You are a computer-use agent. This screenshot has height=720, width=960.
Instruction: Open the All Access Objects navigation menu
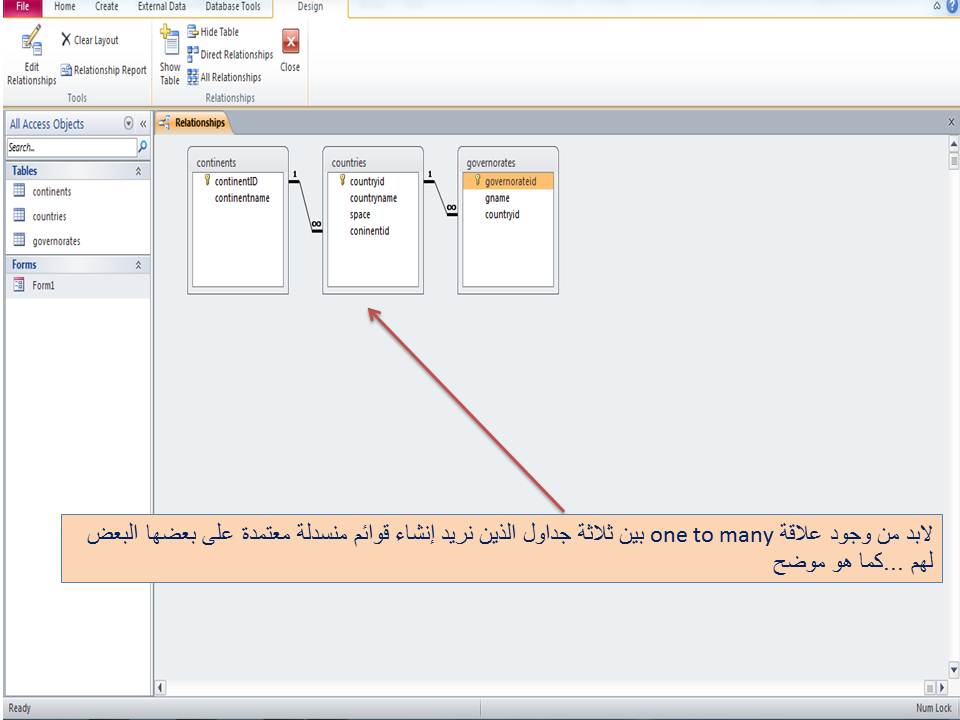click(129, 123)
